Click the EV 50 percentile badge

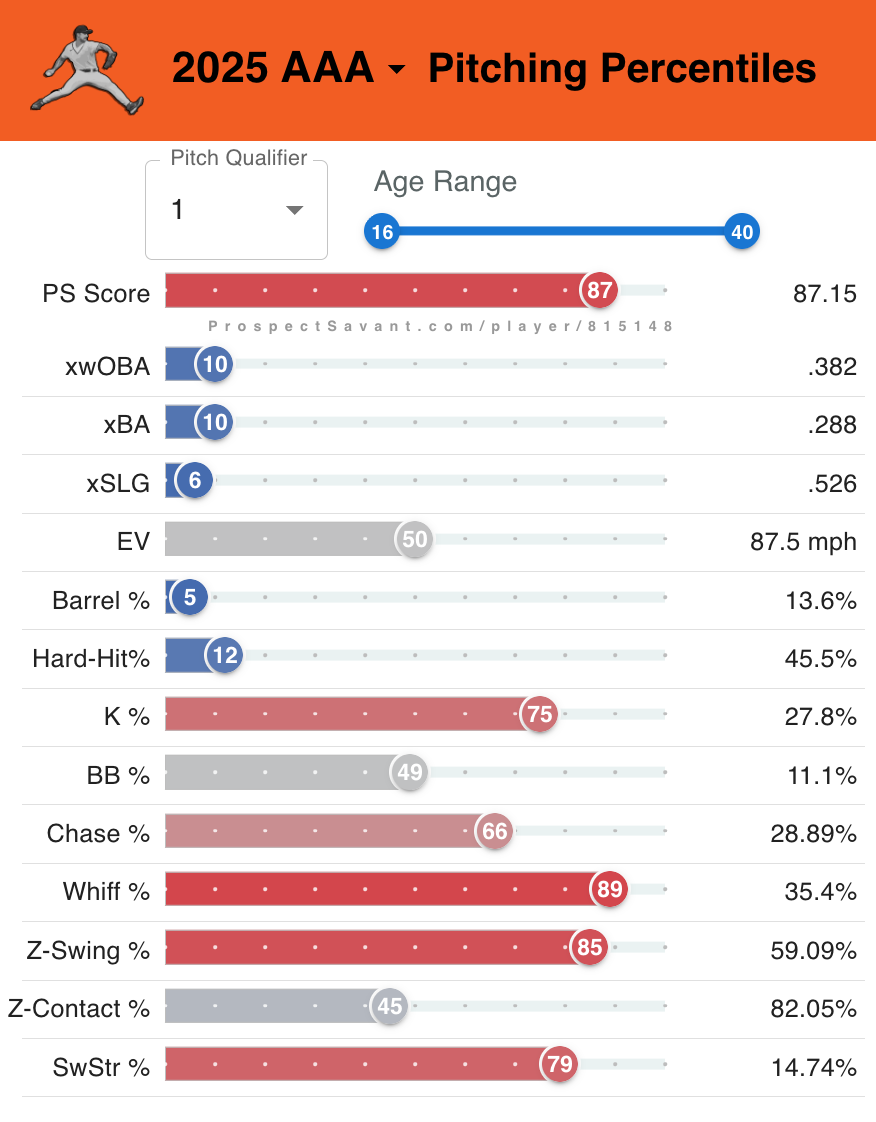[x=414, y=540]
